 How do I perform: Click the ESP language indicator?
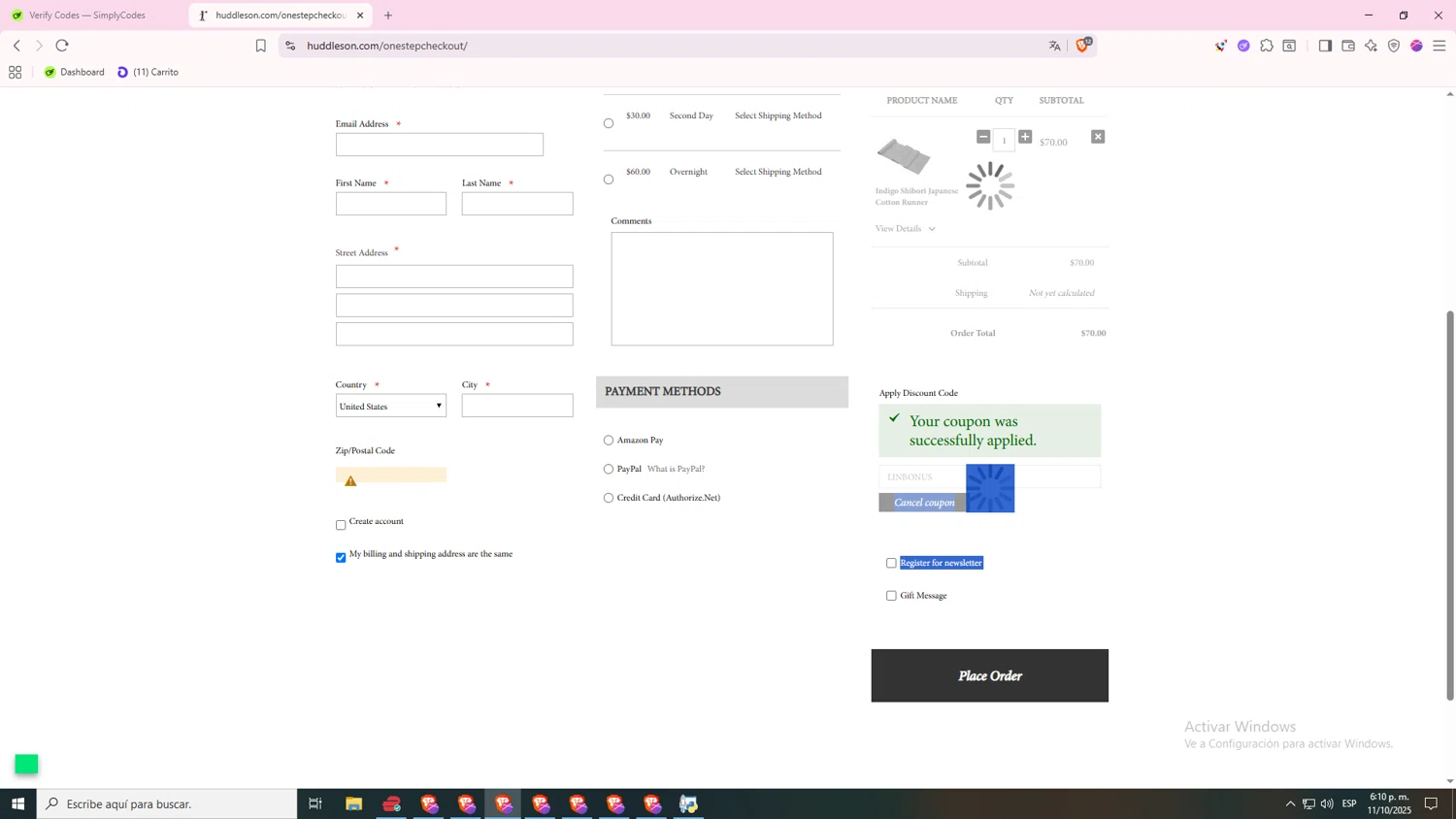[1349, 803]
